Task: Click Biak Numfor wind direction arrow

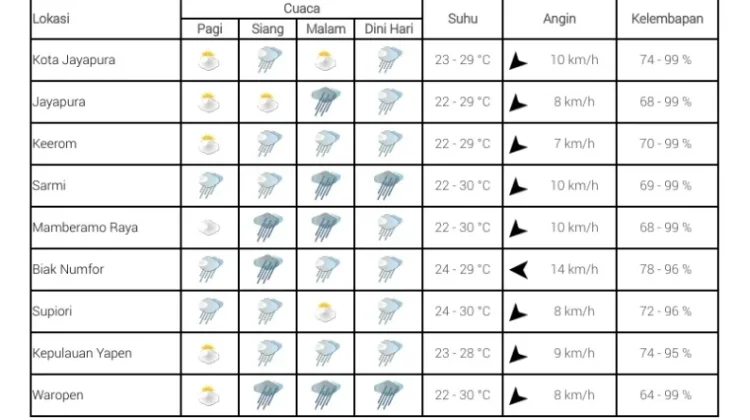Action: pos(519,270)
